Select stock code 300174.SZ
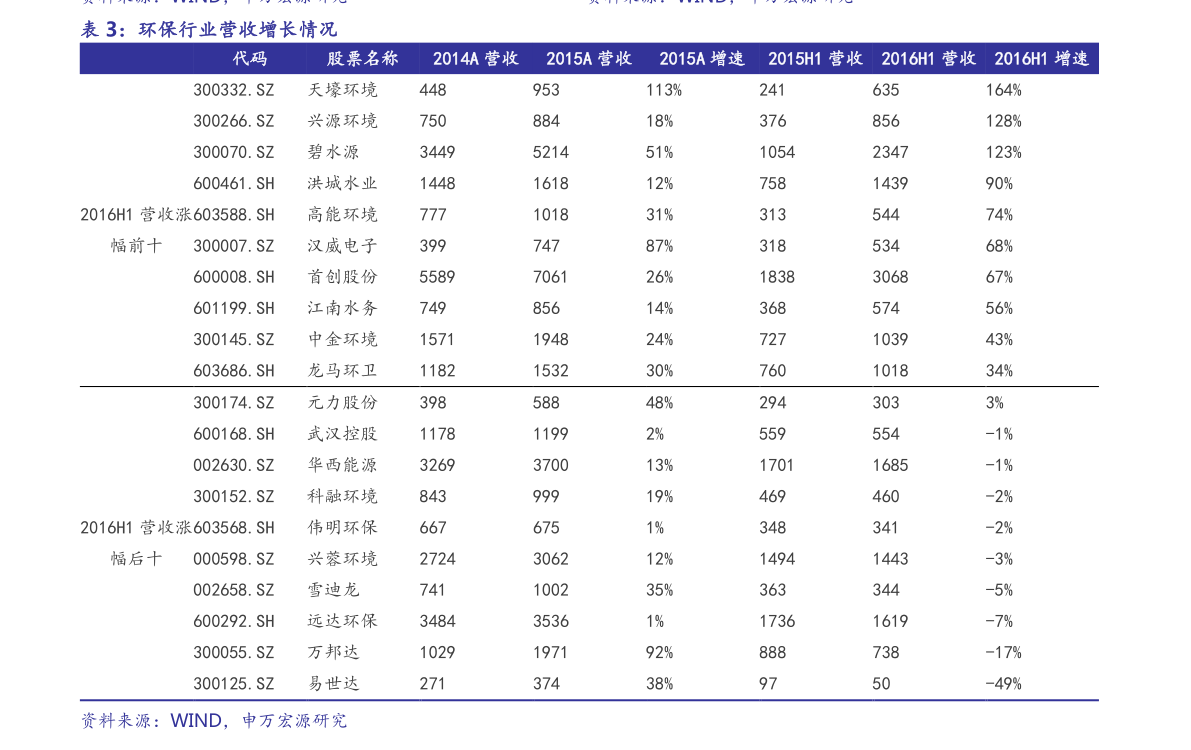Image resolution: width=1191 pixels, height=750 pixels. click(x=233, y=403)
